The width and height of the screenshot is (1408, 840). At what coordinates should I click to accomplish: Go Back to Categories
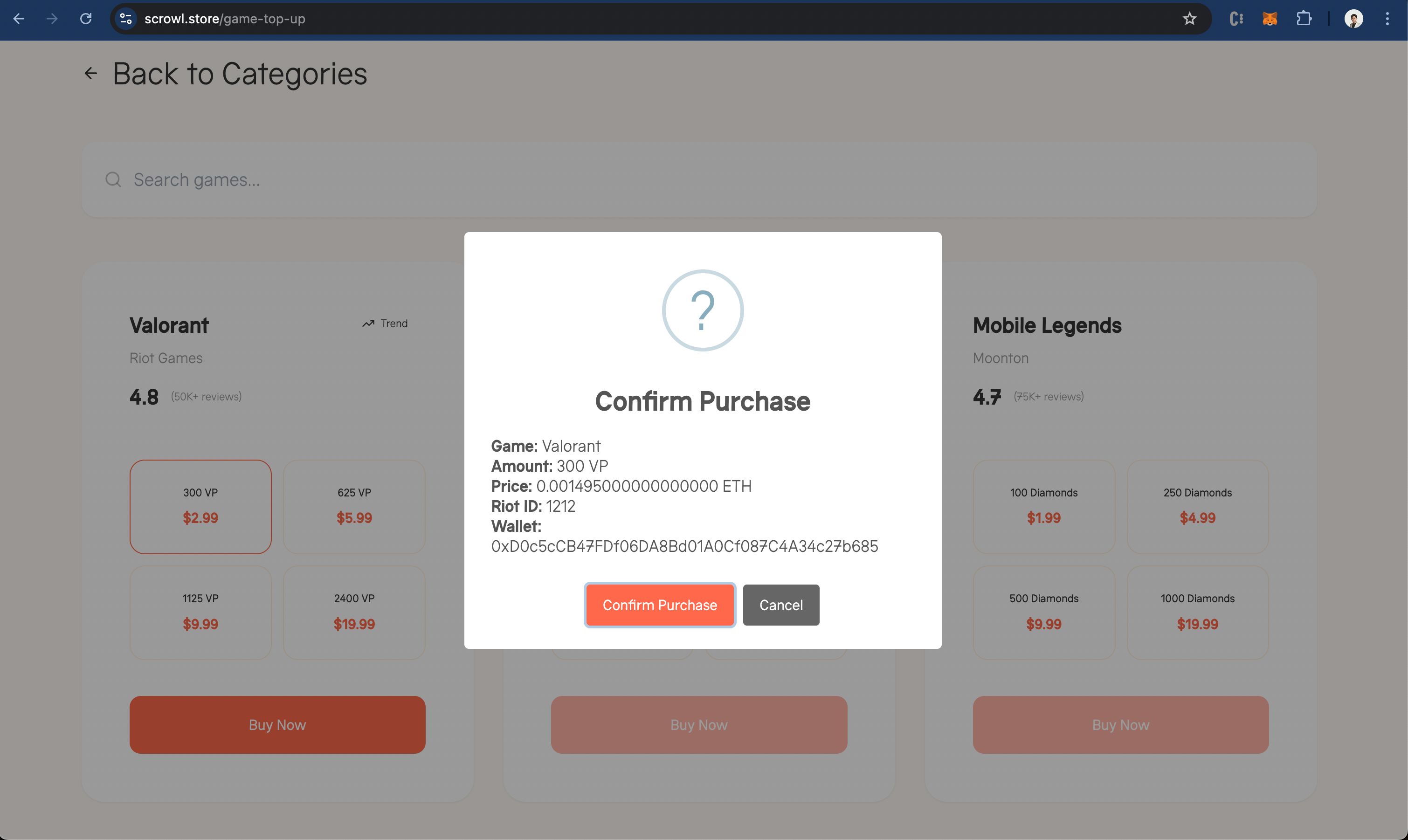click(240, 74)
